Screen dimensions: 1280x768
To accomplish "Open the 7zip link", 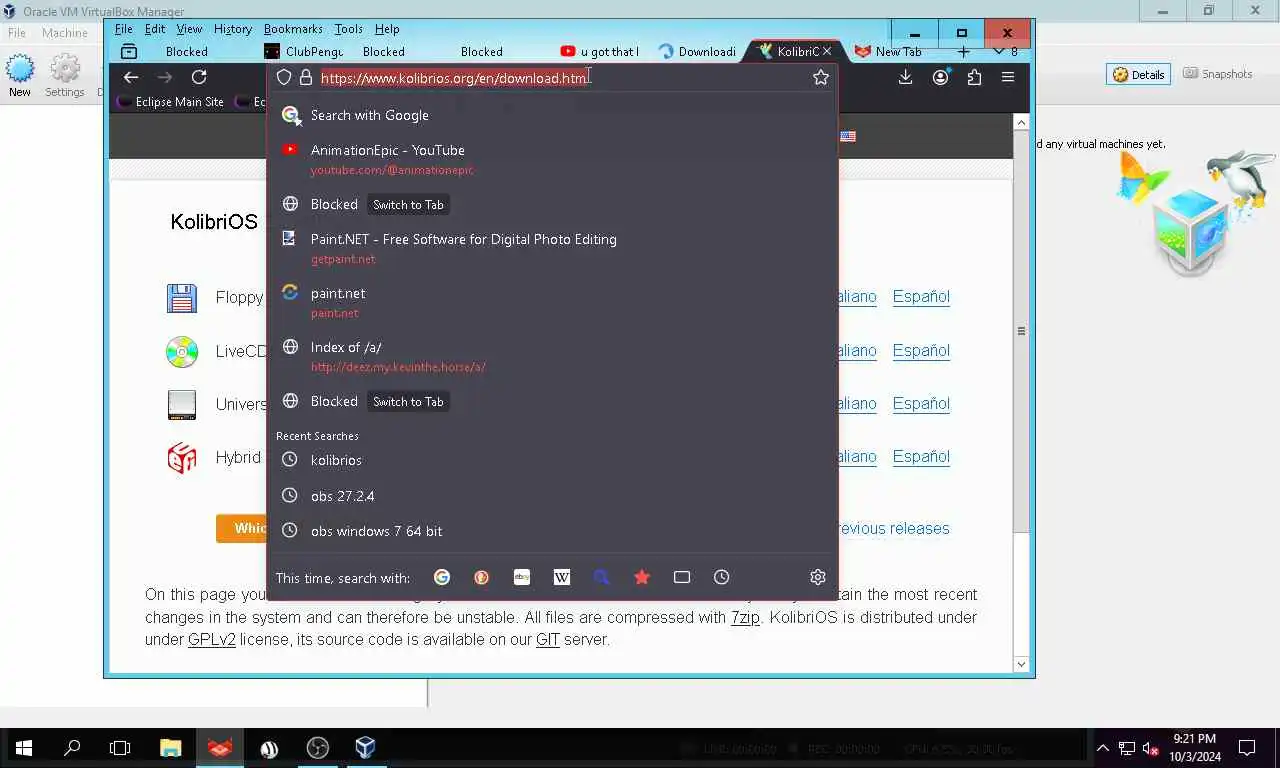I will [x=745, y=617].
